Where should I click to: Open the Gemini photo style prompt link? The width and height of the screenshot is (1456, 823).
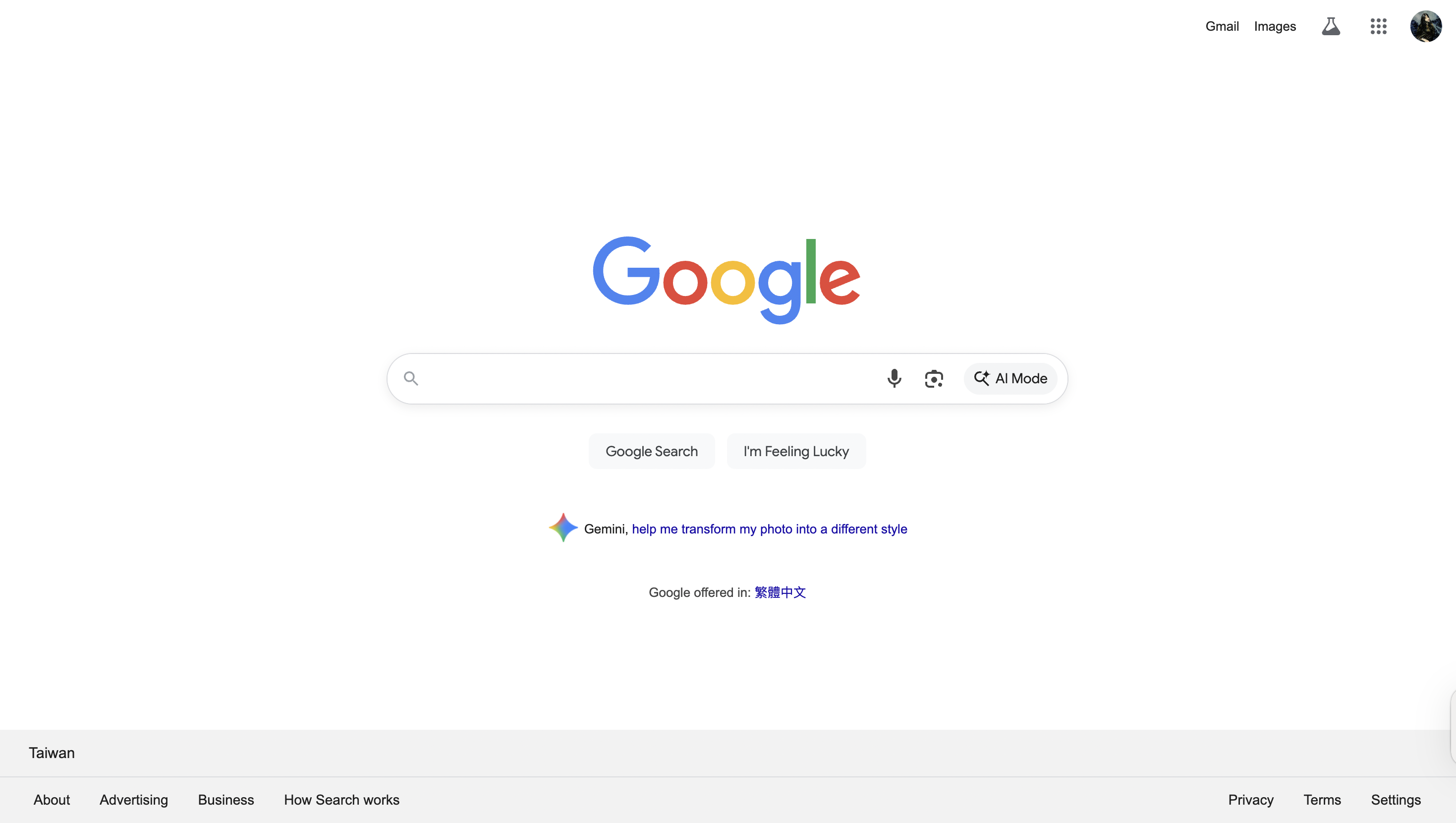click(x=769, y=529)
